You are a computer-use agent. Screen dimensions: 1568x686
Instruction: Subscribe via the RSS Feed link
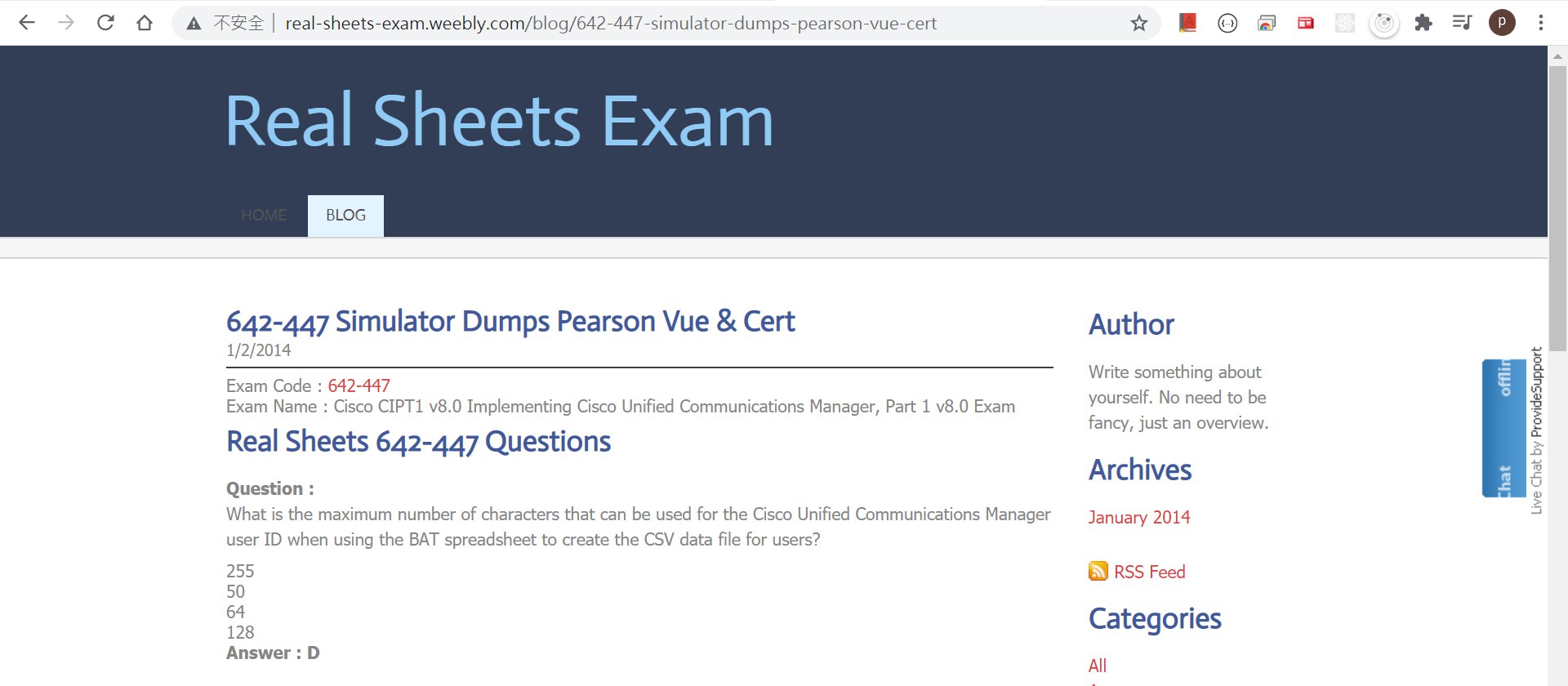pyautogui.click(x=1149, y=572)
